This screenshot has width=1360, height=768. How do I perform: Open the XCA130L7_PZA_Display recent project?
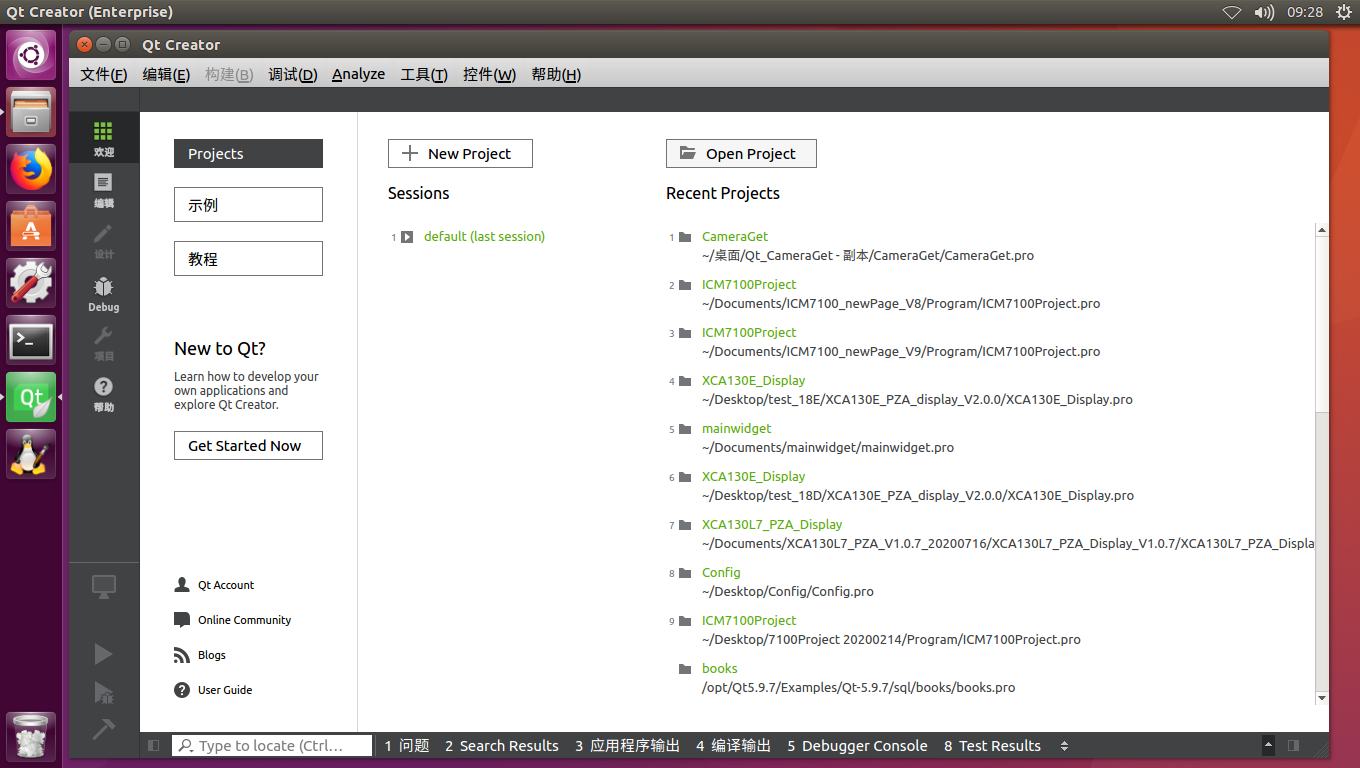pyautogui.click(x=772, y=525)
